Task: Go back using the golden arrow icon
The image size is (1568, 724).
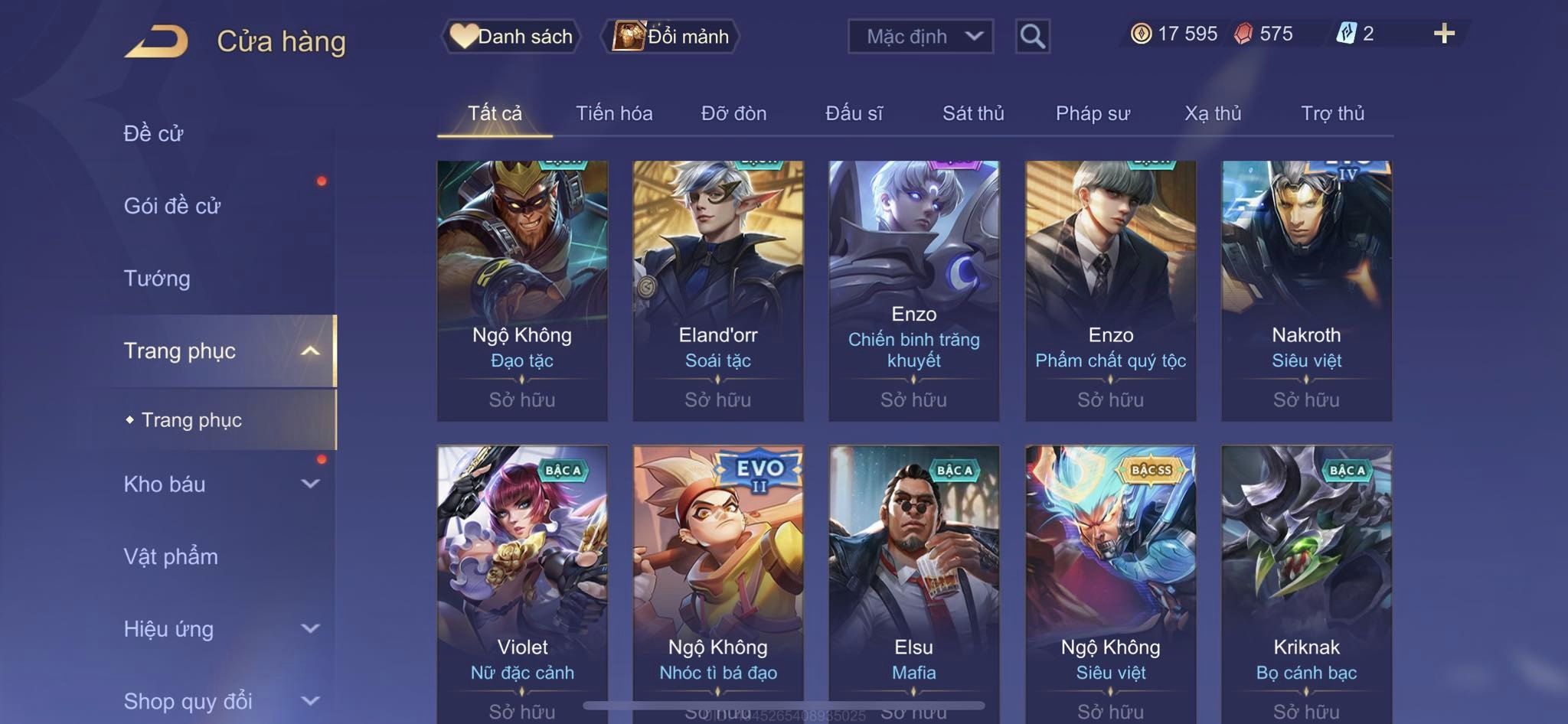Action: point(156,41)
